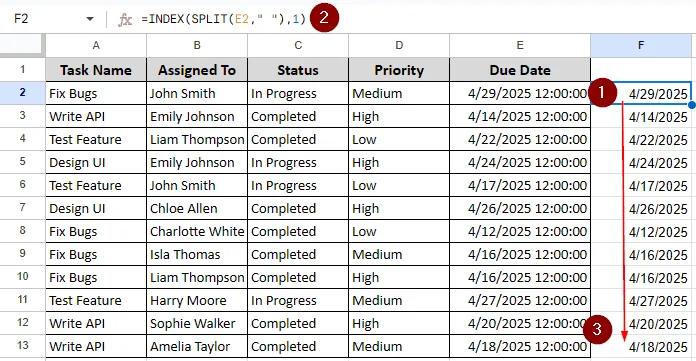Click the select-all corner box
Image resolution: width=696 pixels, height=361 pixels.
(x=22, y=45)
